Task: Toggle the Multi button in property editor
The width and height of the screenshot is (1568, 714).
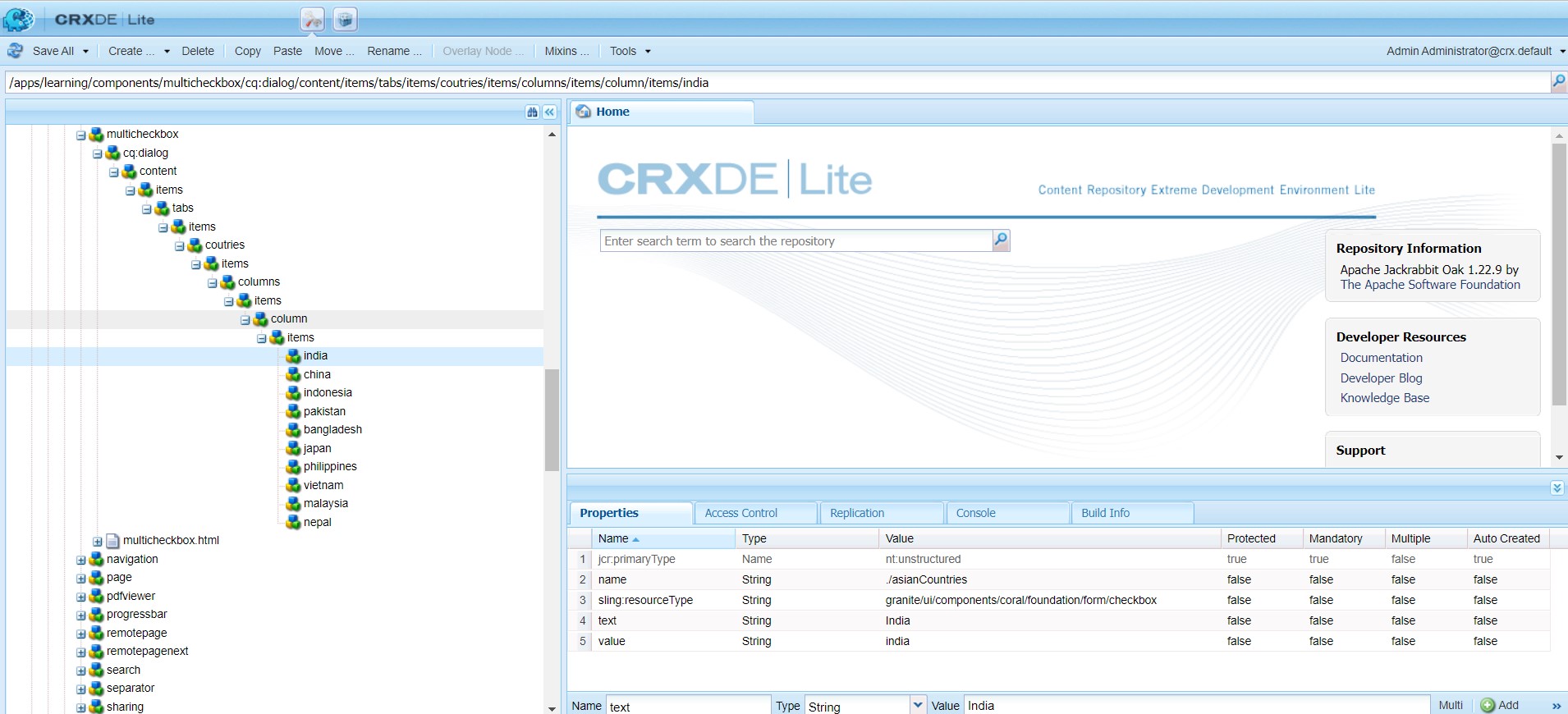Action: coord(1451,705)
